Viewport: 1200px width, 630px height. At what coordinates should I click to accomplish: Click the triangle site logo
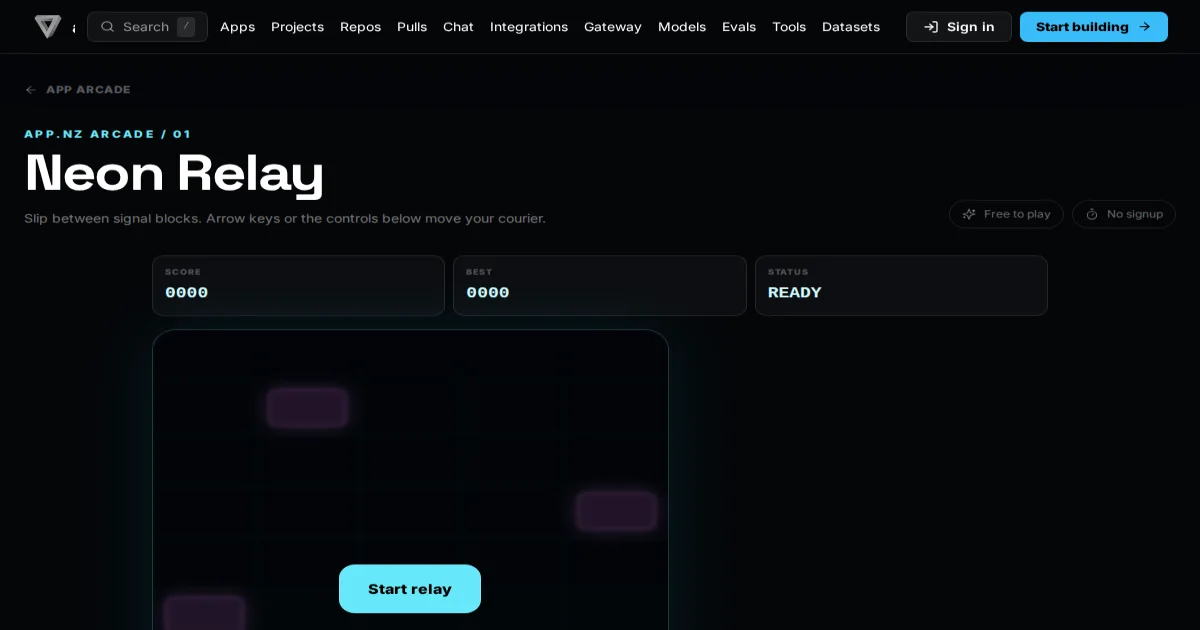point(47,27)
